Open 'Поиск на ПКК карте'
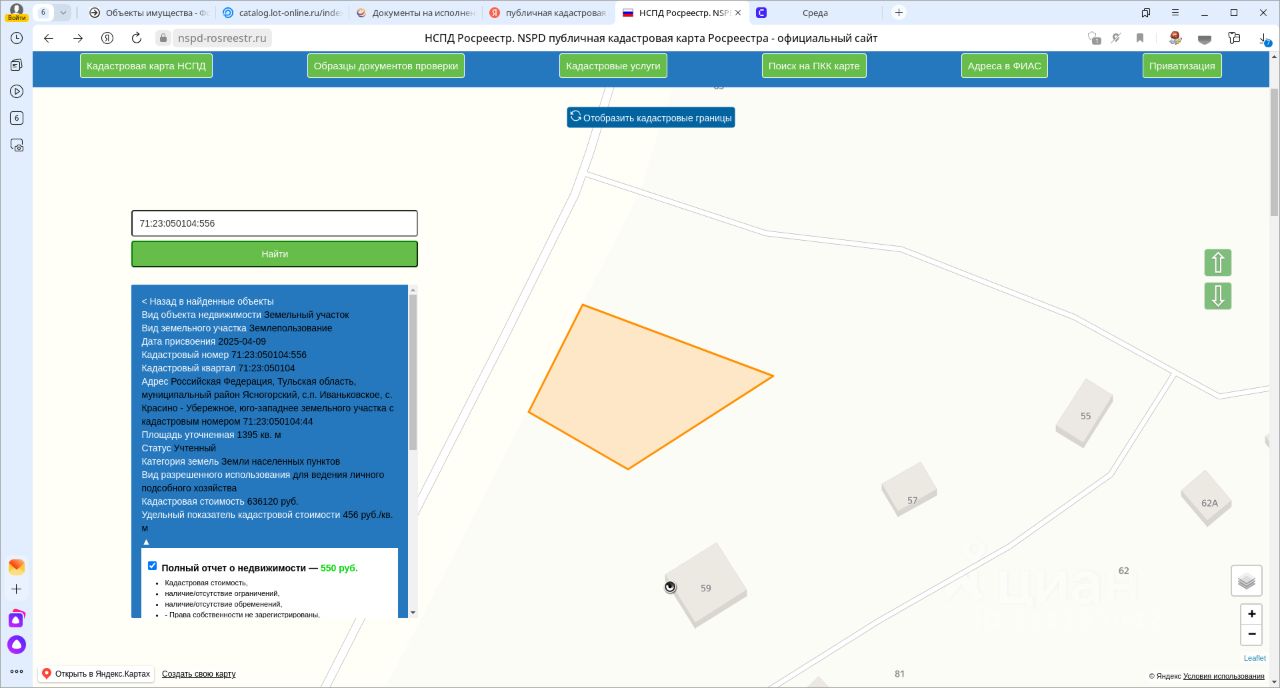Viewport: 1280px width, 688px height. [x=813, y=66]
